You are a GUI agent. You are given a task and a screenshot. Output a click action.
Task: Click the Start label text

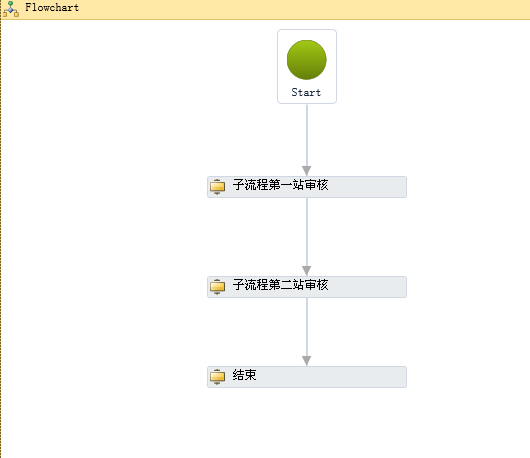pyautogui.click(x=306, y=92)
